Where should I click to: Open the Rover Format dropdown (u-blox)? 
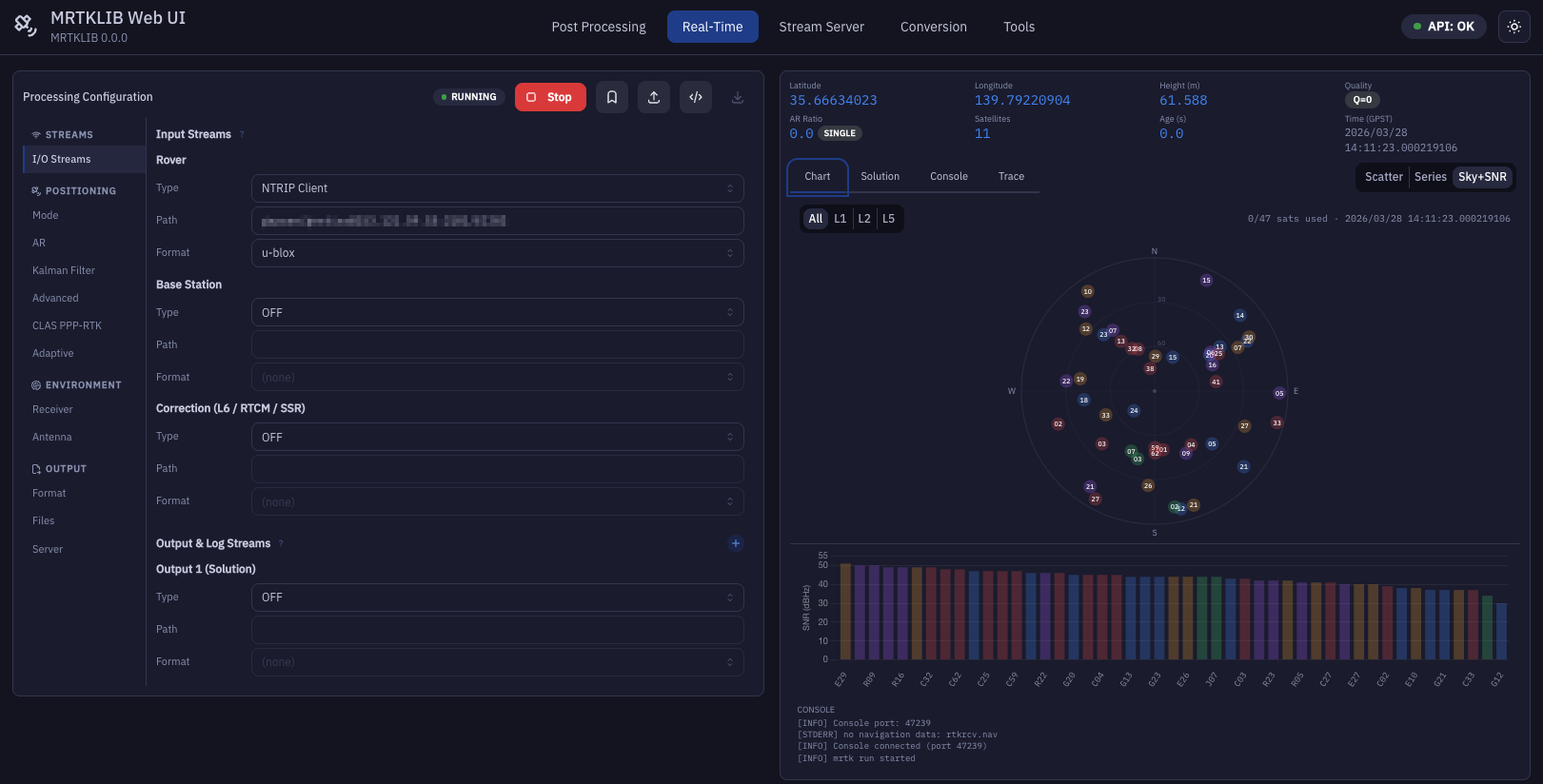[x=497, y=253]
